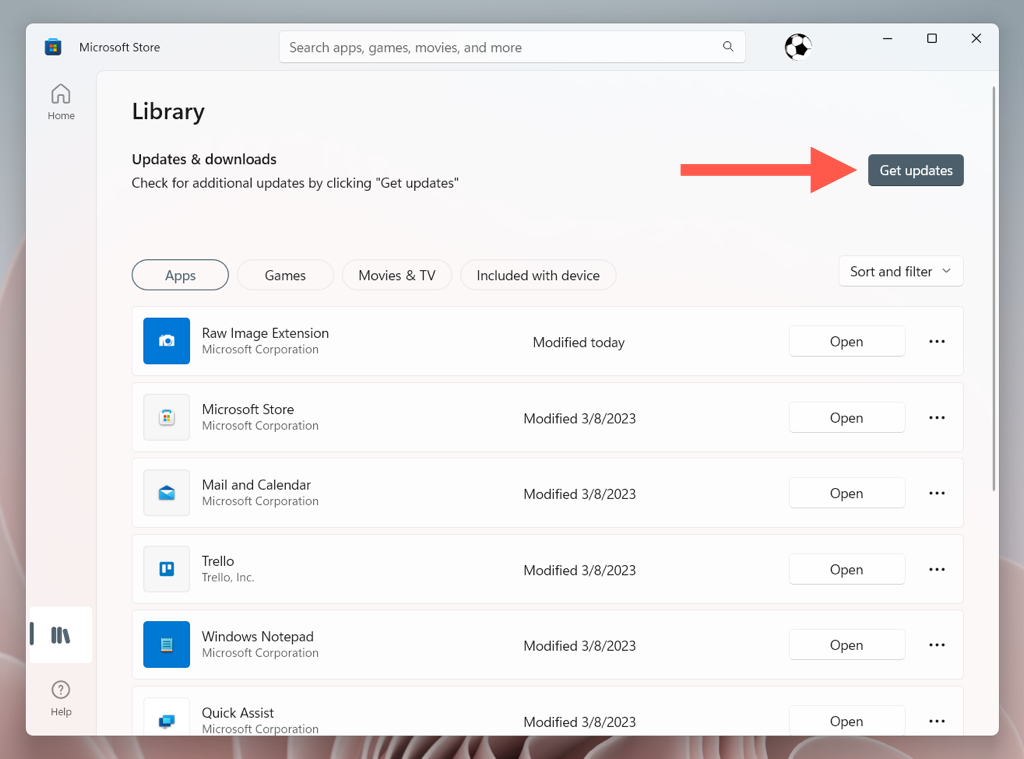Open Help from the sidebar
Screen dimensions: 1024x759
tap(61, 697)
